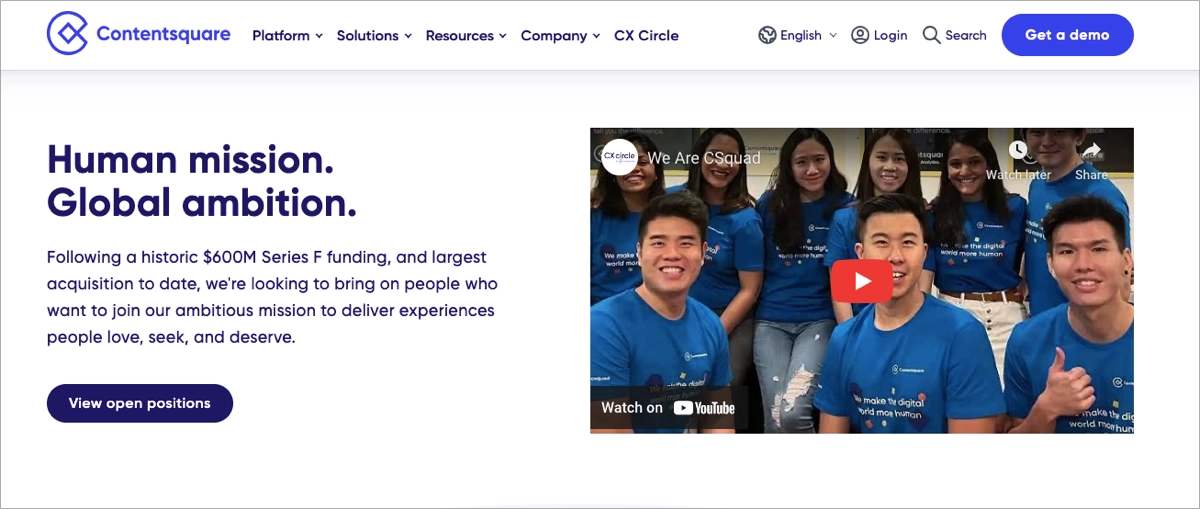Expand the Resources menu

tap(466, 35)
